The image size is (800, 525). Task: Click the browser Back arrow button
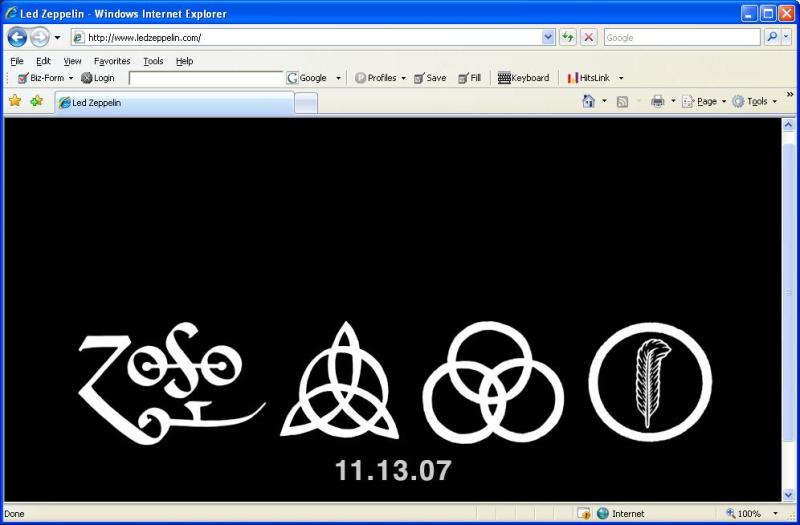coord(17,37)
